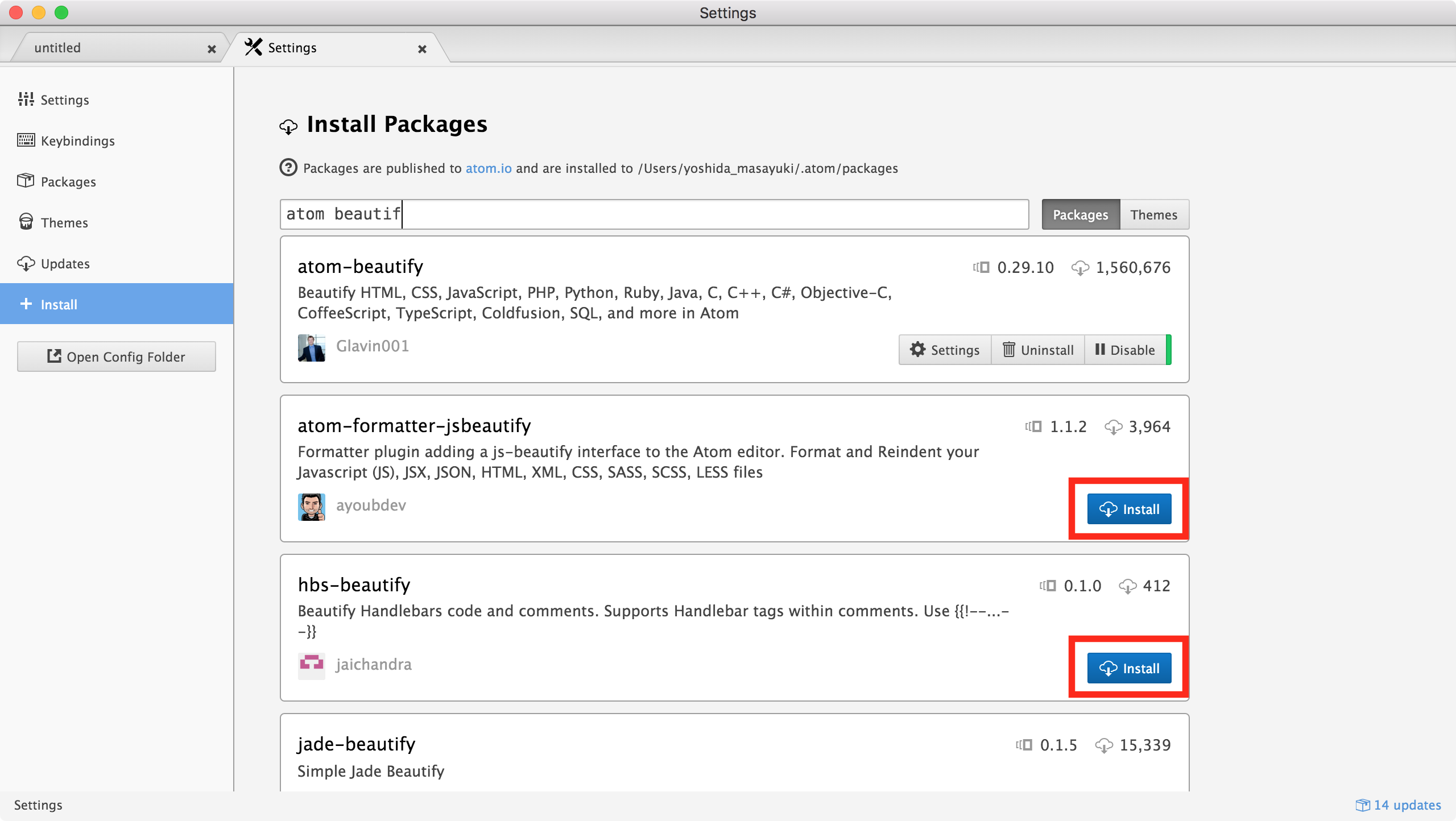Open atom-beautify package title
The height and width of the screenshot is (821, 1456).
click(361, 266)
